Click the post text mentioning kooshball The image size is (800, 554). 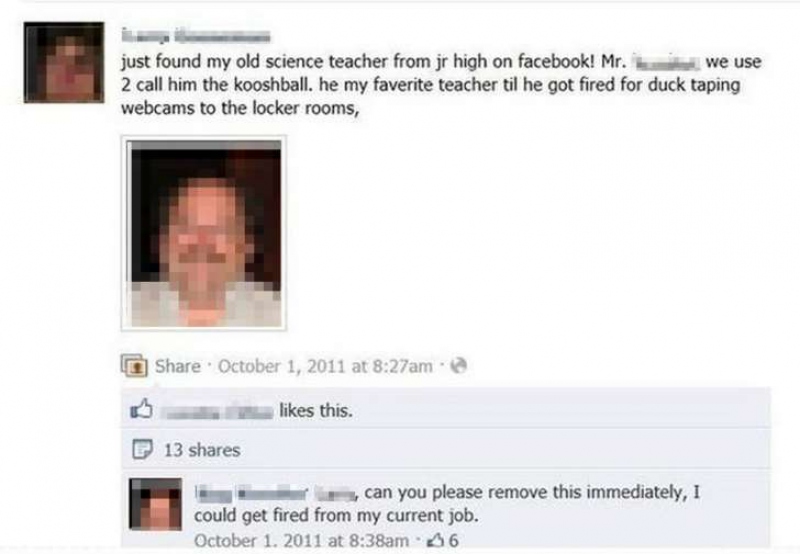pyautogui.click(x=441, y=85)
